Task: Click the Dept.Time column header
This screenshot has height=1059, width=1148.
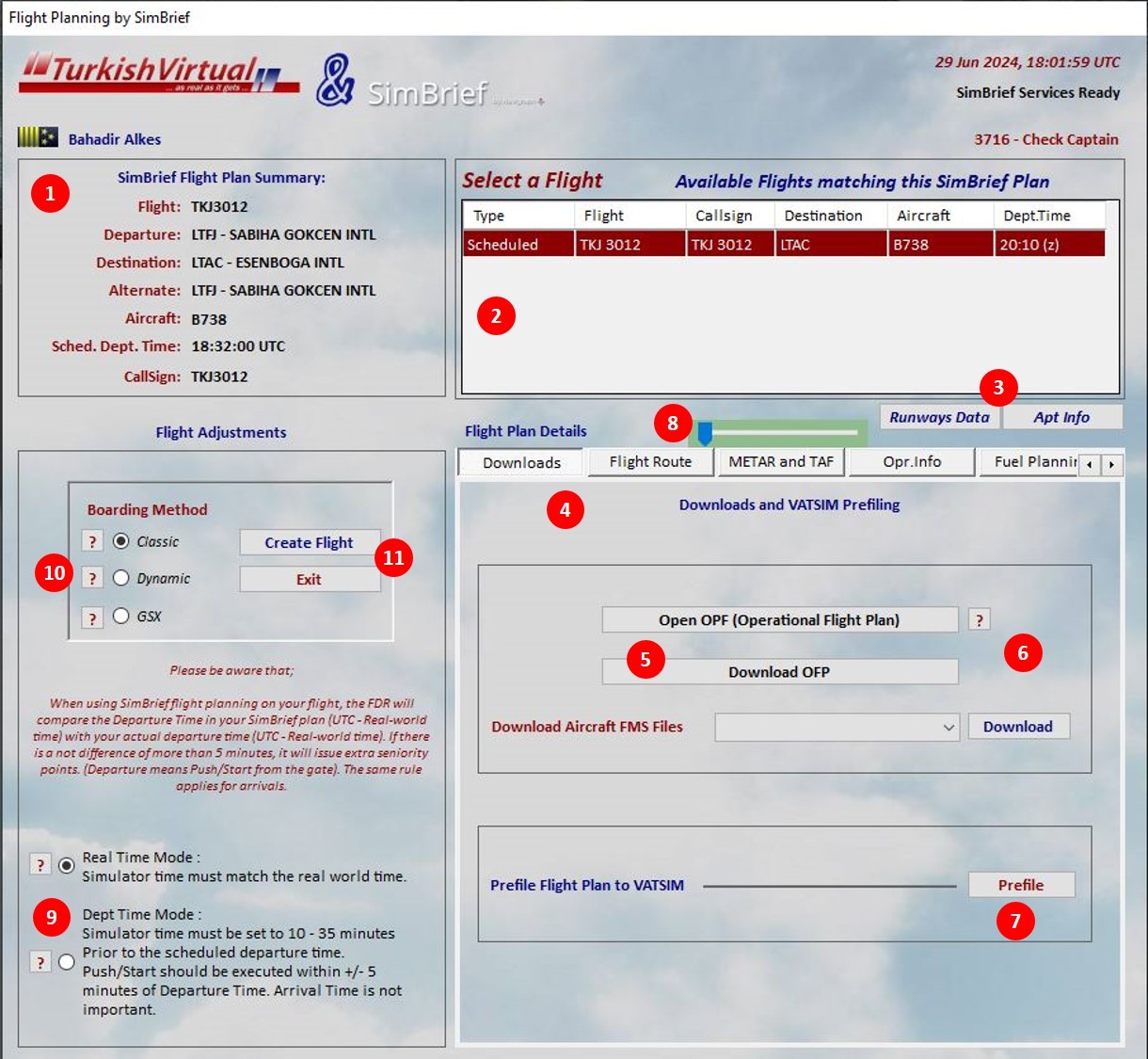Action: pyautogui.click(x=1050, y=216)
